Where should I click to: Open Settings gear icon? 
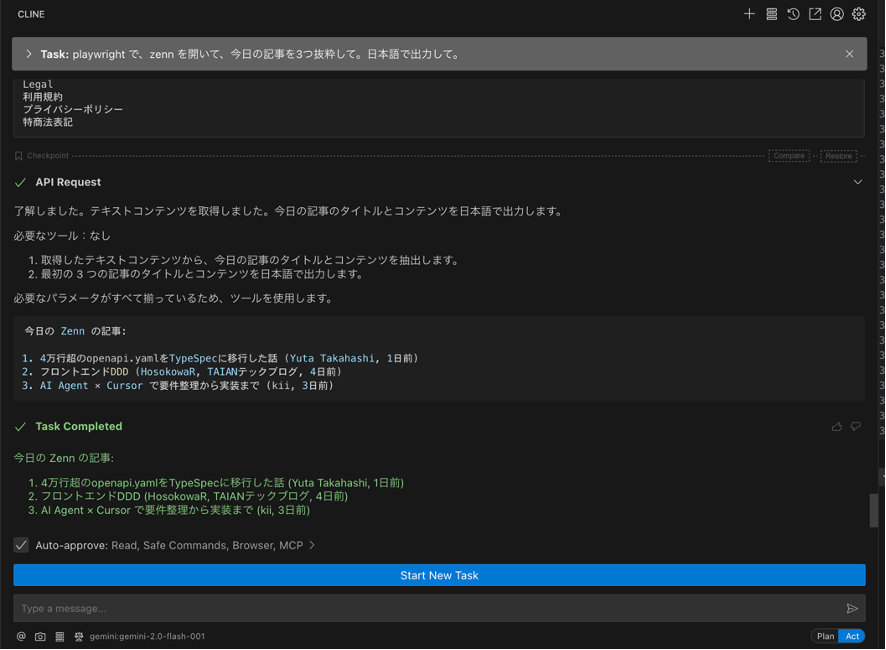(859, 14)
